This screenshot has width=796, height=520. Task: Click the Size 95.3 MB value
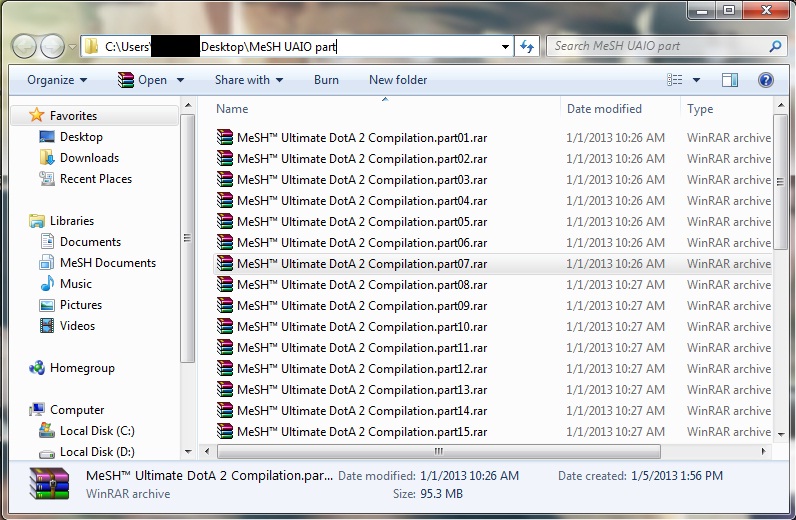coord(441,494)
